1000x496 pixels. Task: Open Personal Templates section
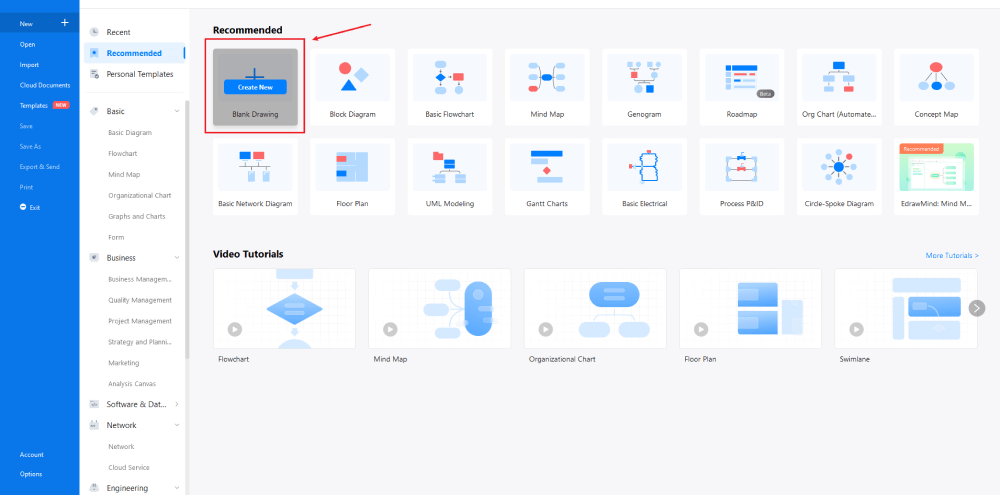click(x=139, y=74)
